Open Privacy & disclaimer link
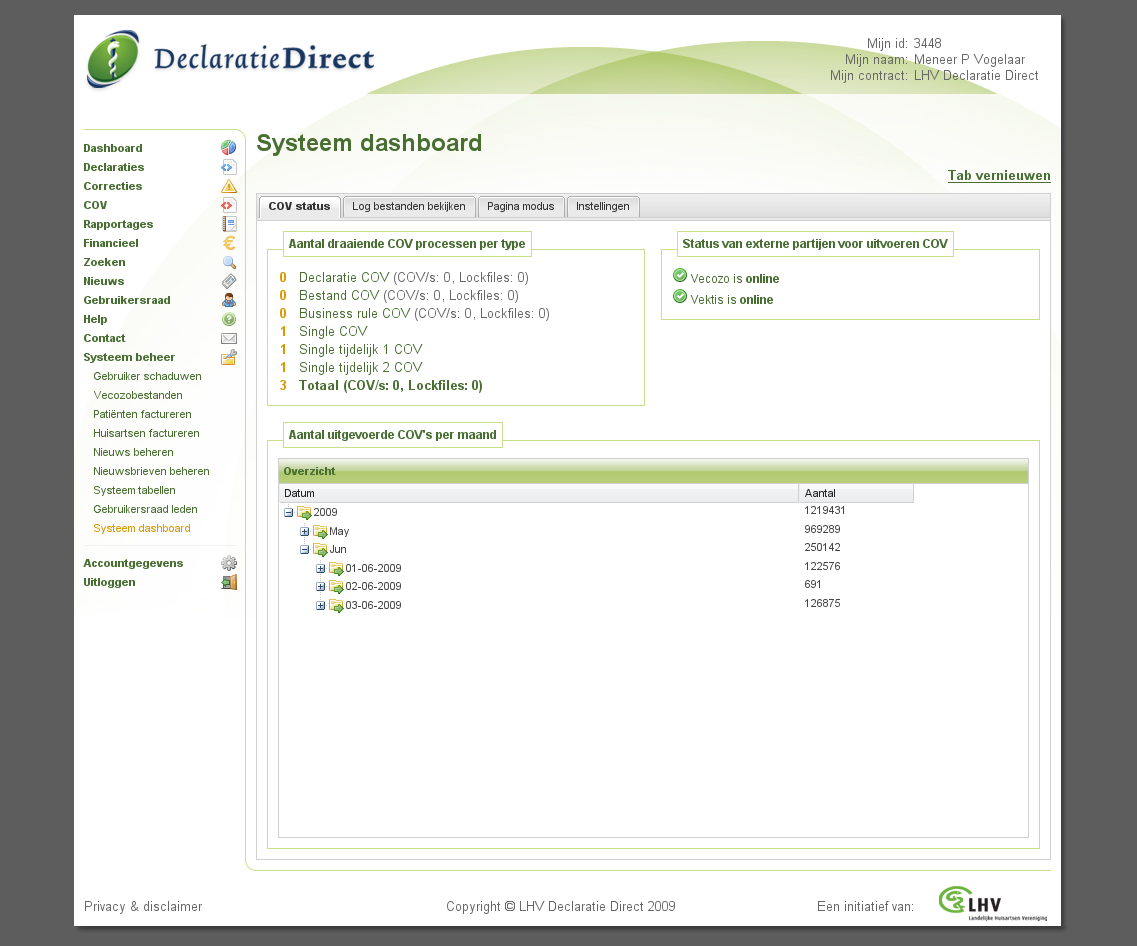 (143, 906)
